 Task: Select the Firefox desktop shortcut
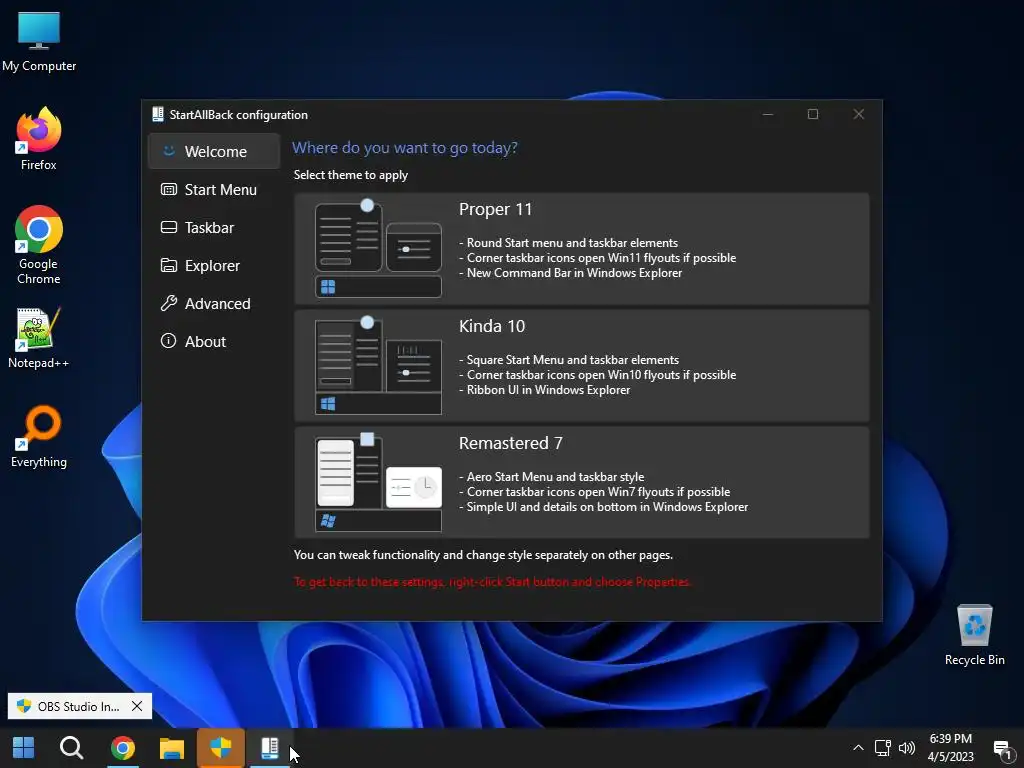click(x=39, y=139)
